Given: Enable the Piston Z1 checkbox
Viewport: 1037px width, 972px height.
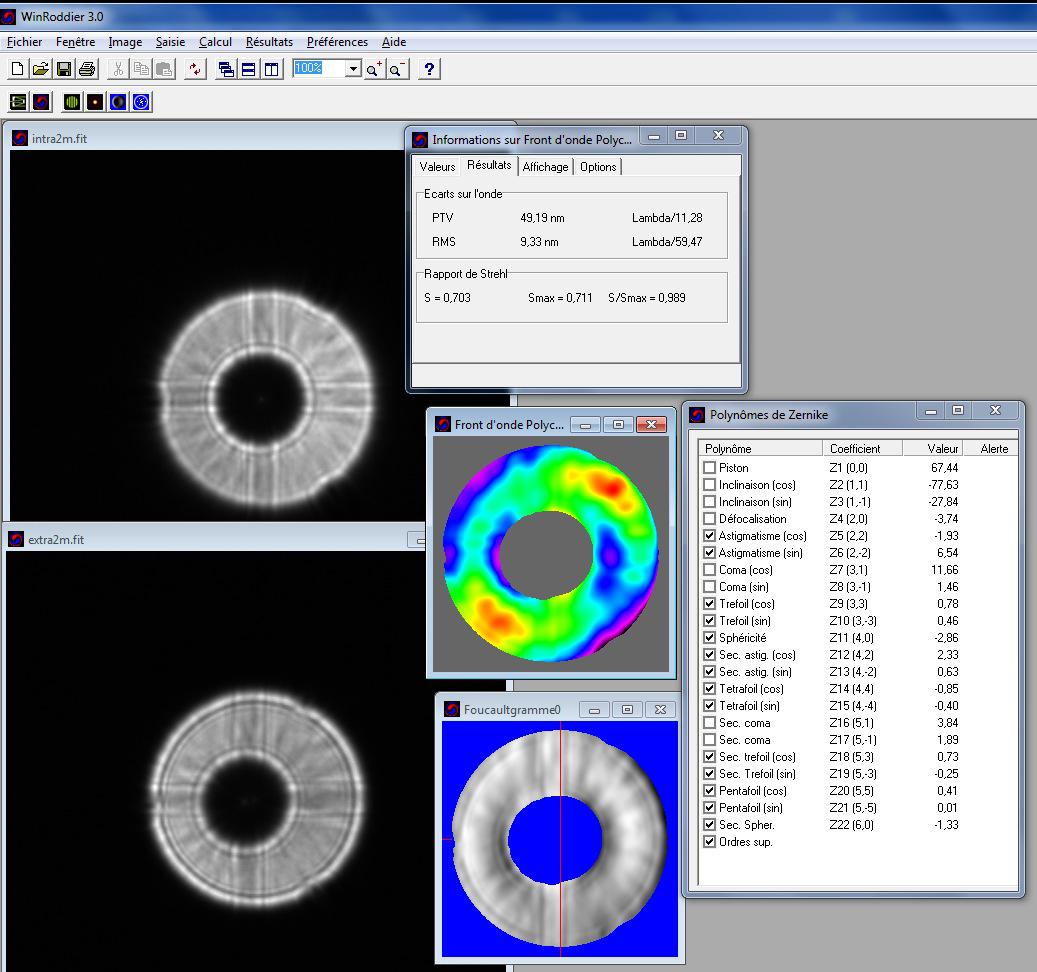Looking at the screenshot, I should point(709,468).
